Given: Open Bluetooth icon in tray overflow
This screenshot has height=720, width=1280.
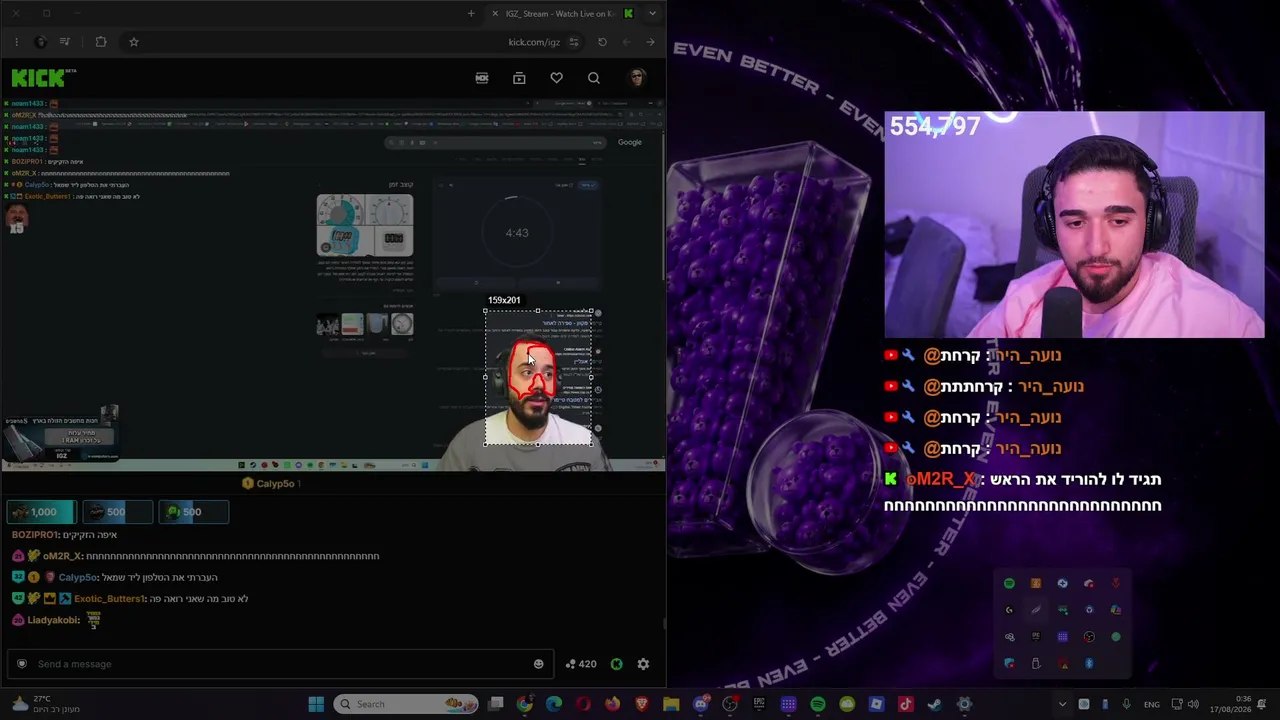Looking at the screenshot, I should click(1089, 663).
